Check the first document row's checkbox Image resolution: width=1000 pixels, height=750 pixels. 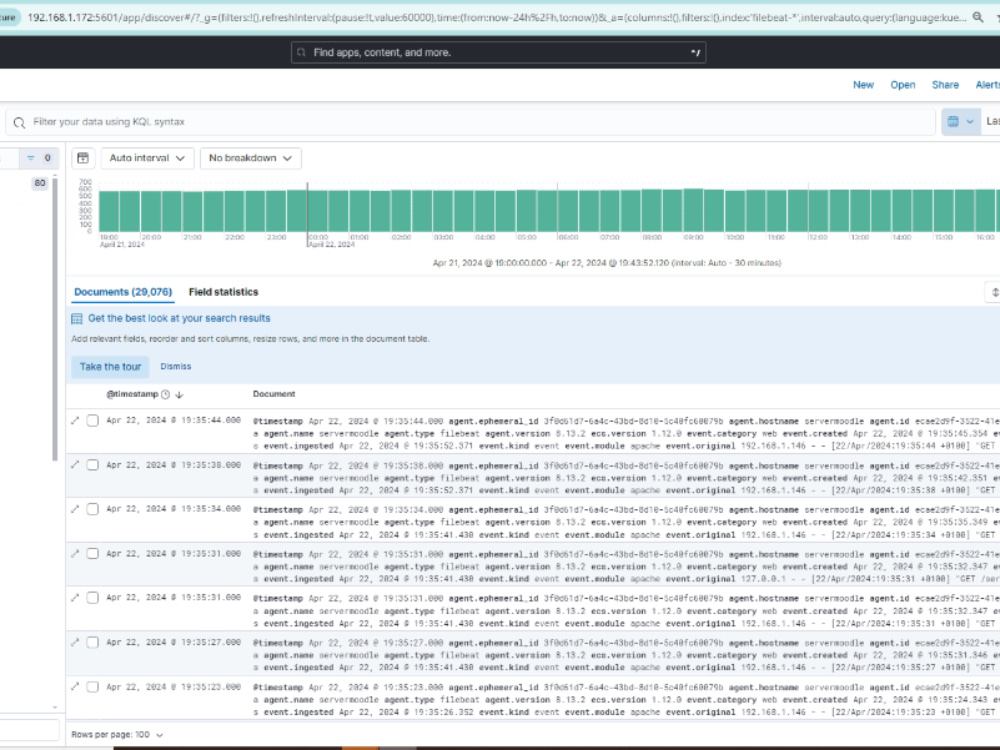[92, 420]
